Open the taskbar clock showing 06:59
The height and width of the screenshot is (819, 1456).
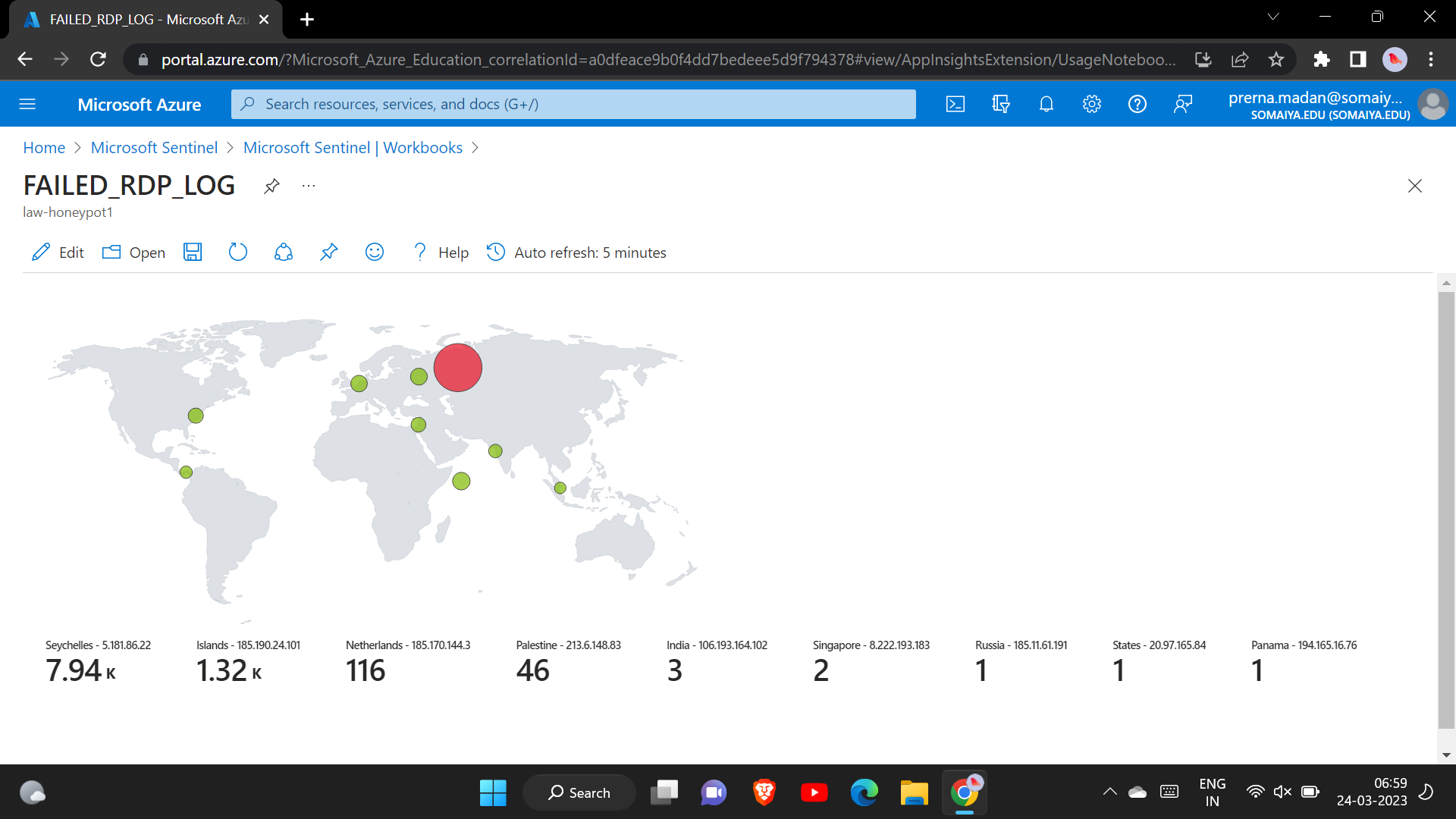pyautogui.click(x=1372, y=792)
